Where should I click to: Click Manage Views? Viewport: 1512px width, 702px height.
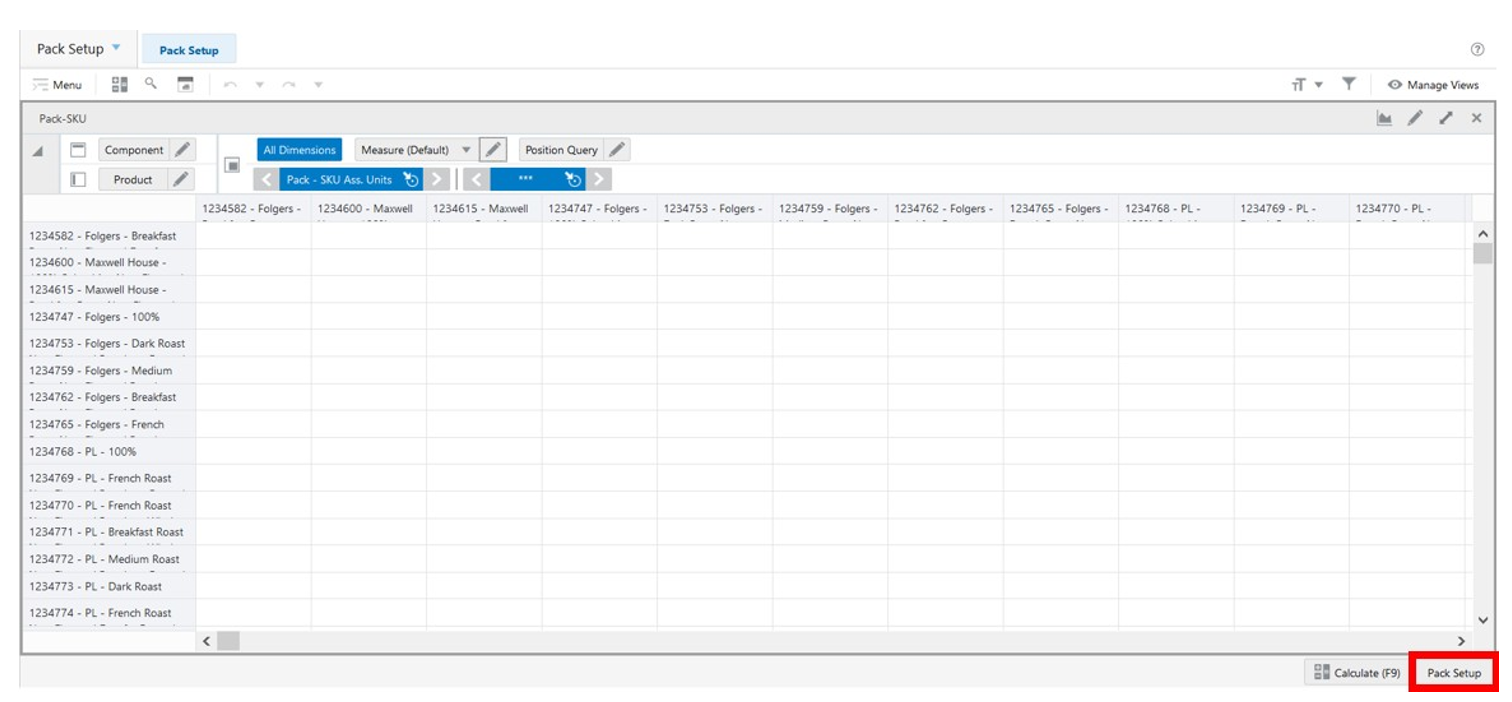(x=1432, y=85)
